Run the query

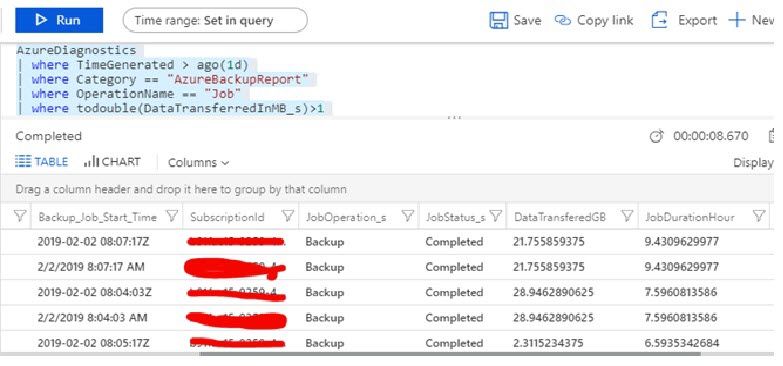(59, 20)
